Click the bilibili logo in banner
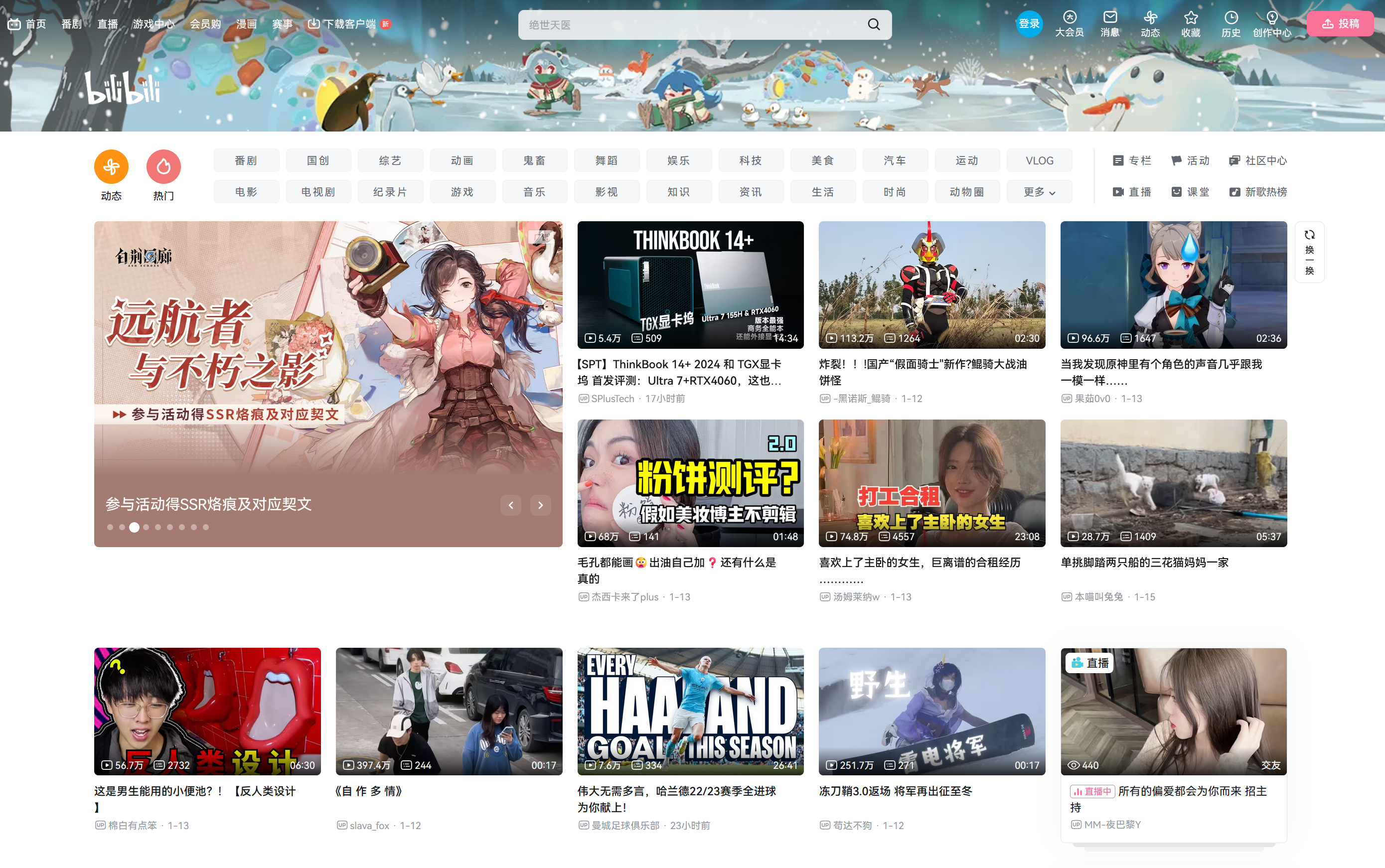This screenshot has height=868, width=1385. point(122,88)
